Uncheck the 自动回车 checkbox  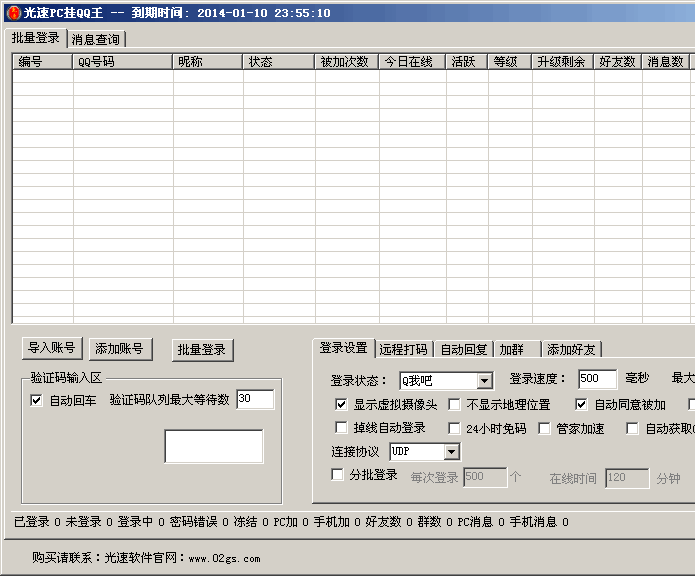[37, 400]
